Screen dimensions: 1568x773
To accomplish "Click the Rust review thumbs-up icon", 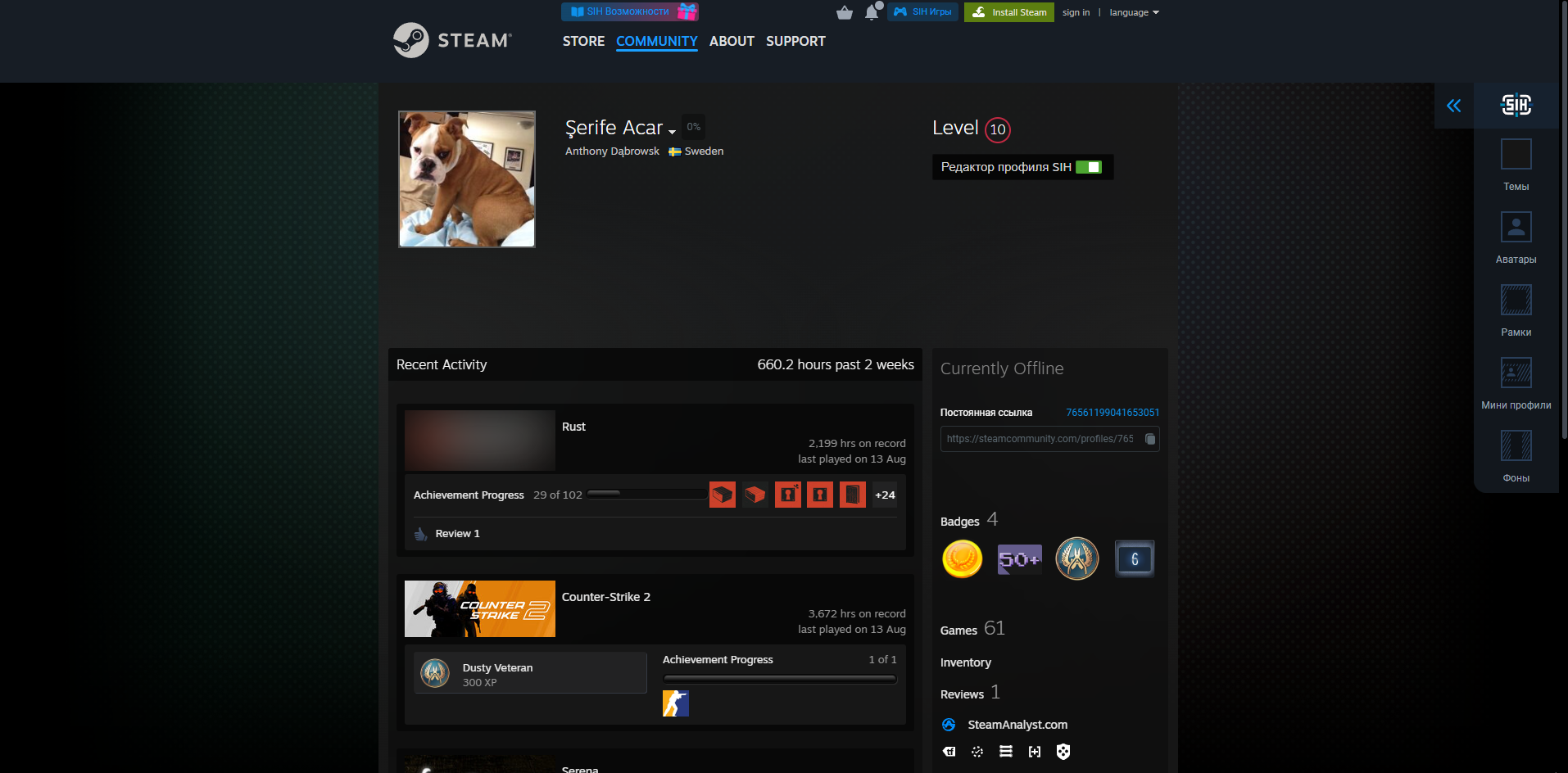I will tap(421, 534).
